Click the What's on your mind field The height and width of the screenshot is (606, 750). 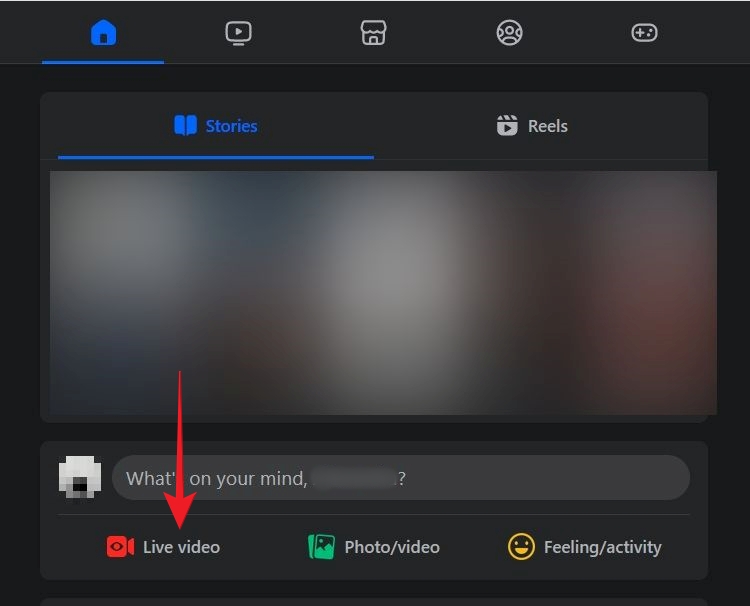pos(401,478)
